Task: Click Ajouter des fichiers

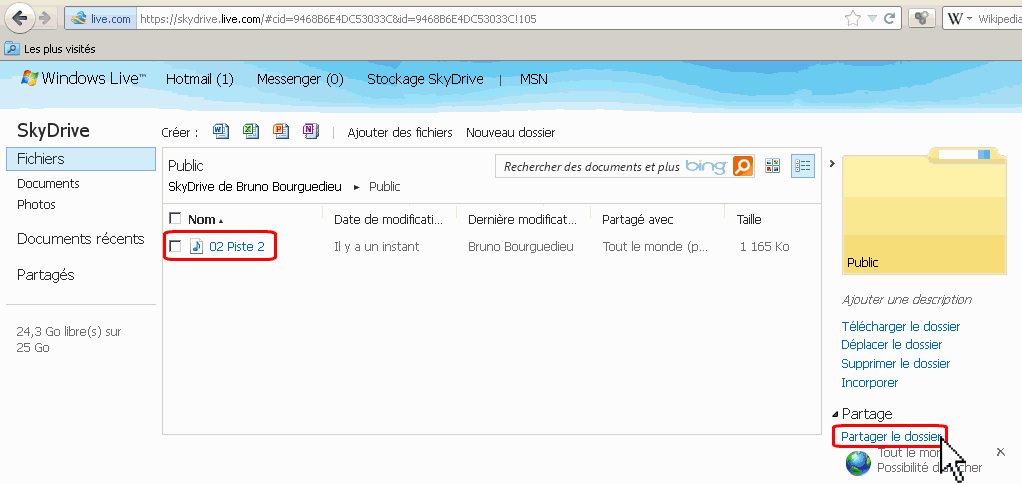Action: (x=400, y=133)
